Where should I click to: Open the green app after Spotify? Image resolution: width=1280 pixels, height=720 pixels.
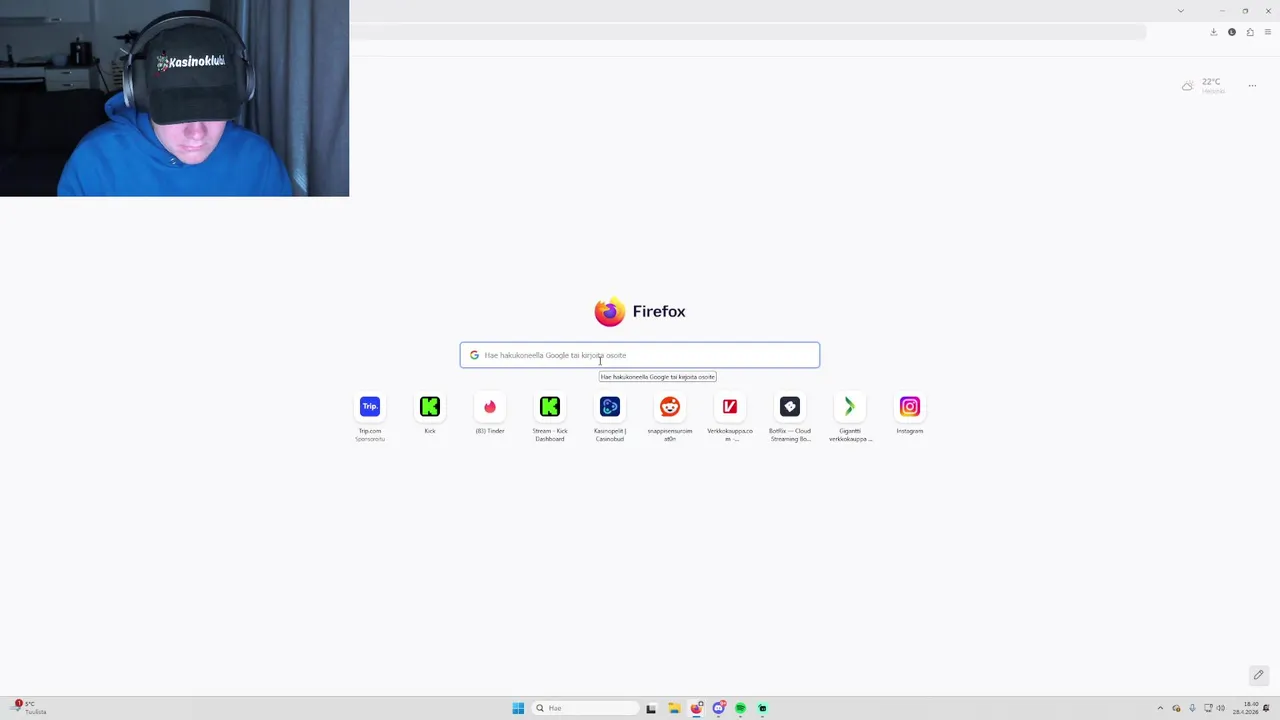point(762,708)
